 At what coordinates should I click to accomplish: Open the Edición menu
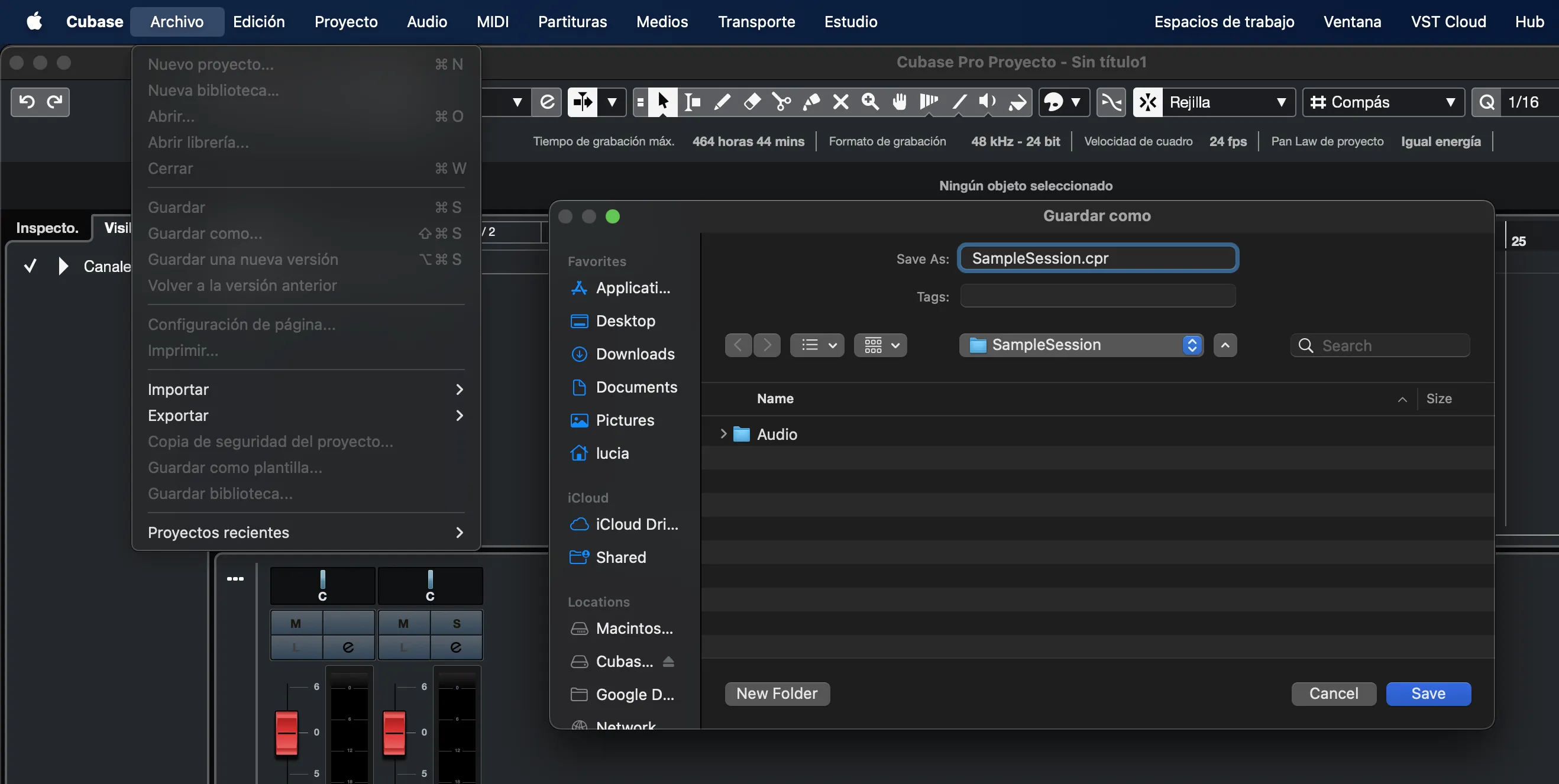[x=259, y=22]
